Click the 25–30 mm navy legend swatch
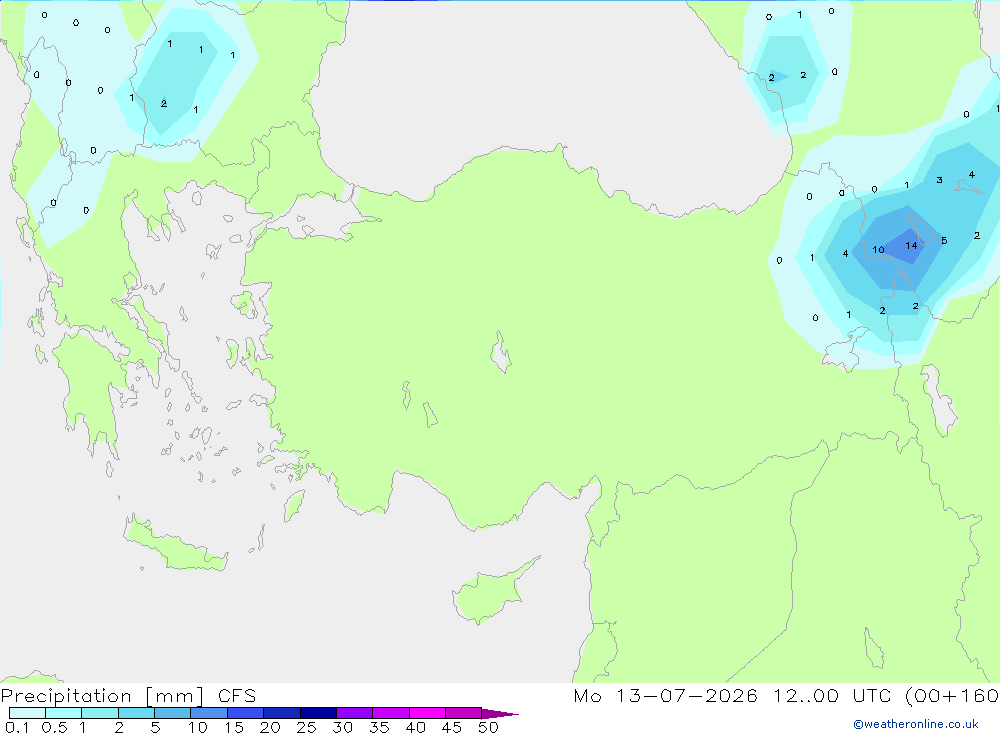 click(x=318, y=713)
